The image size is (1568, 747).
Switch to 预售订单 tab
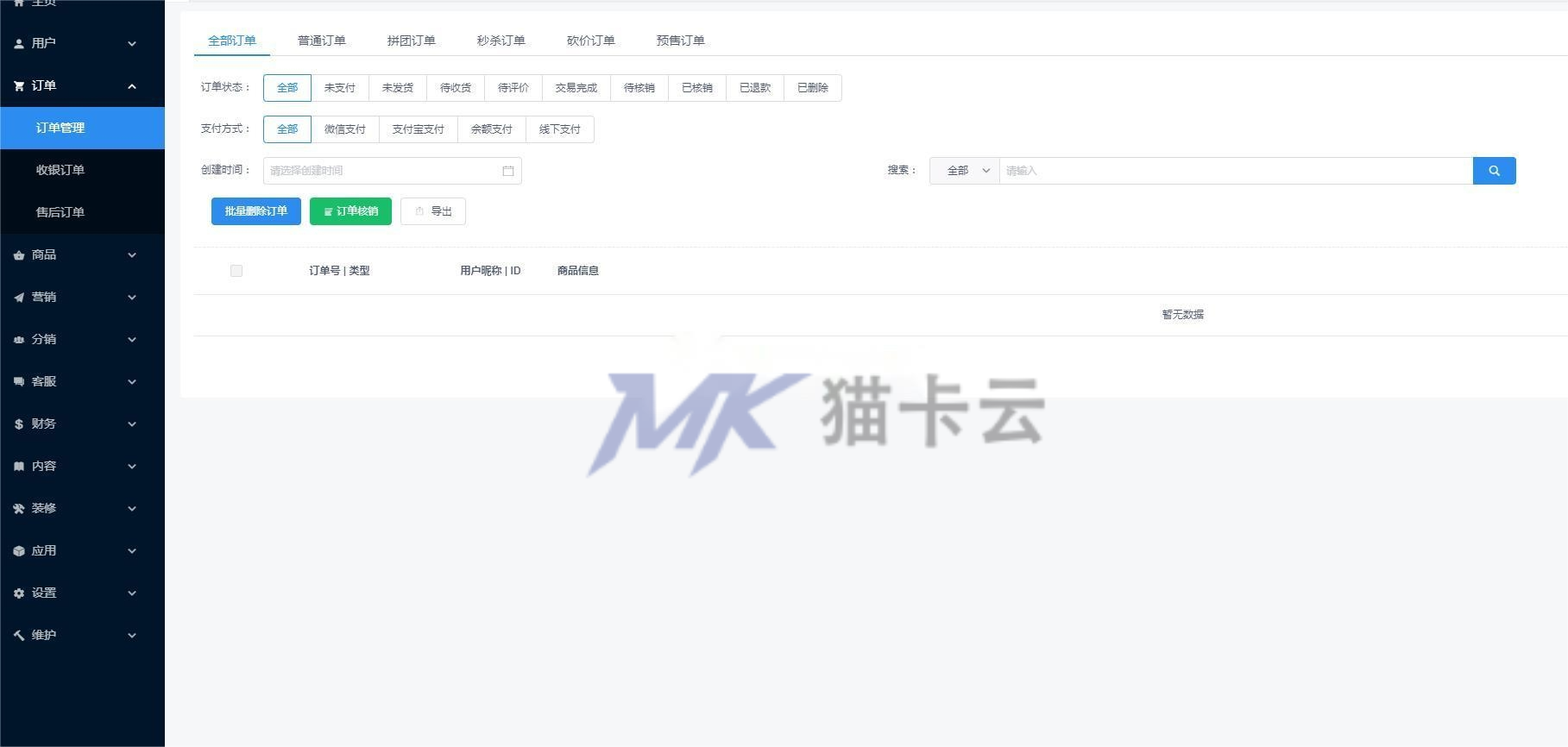pyautogui.click(x=681, y=41)
